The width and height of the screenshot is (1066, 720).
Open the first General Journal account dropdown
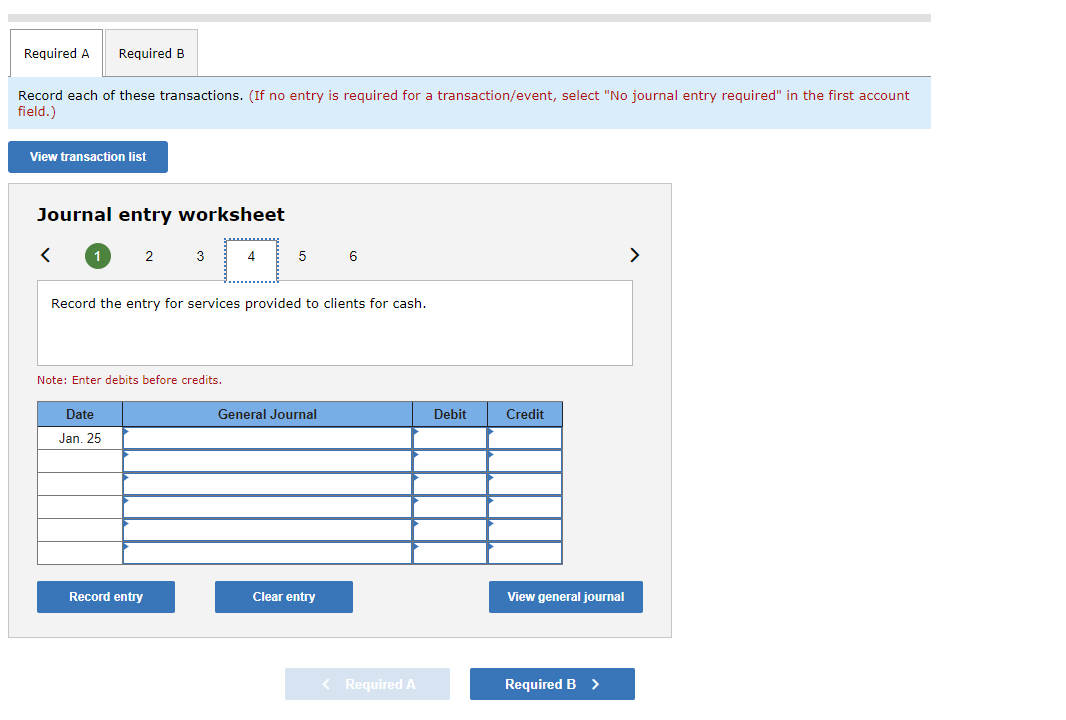pos(267,437)
